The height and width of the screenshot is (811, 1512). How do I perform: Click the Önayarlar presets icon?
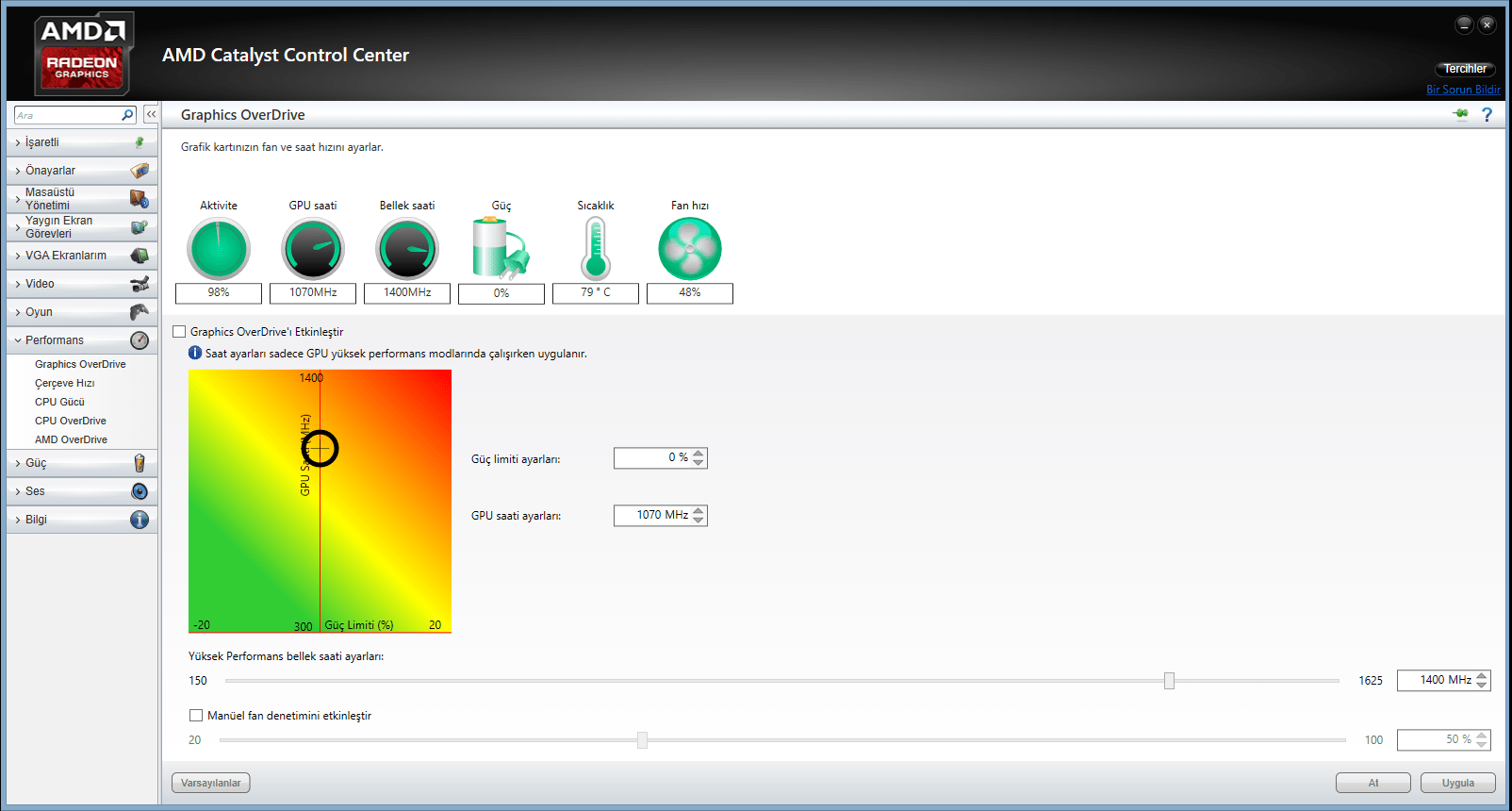click(x=140, y=171)
